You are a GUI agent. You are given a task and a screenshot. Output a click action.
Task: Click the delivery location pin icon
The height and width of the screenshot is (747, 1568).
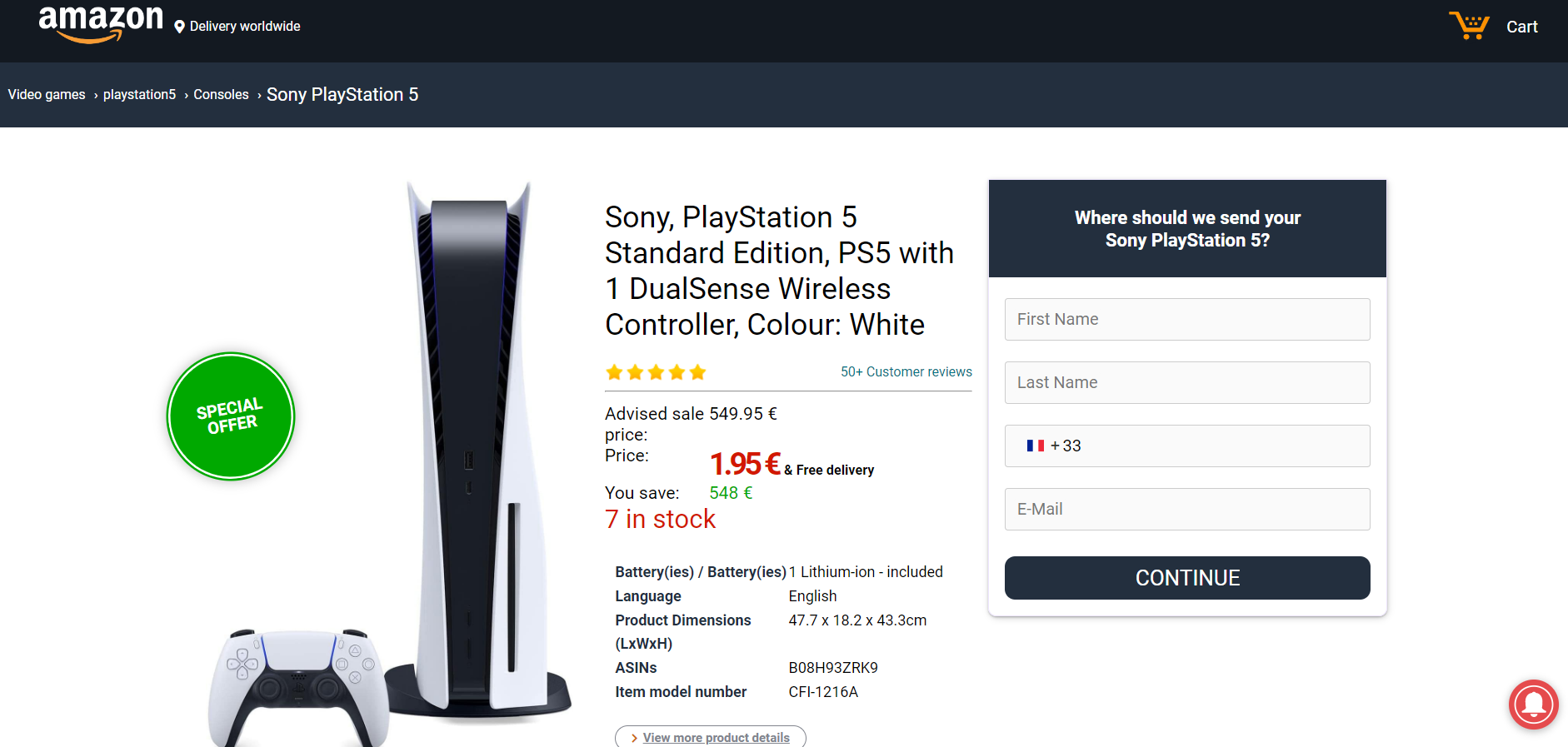coord(179,27)
